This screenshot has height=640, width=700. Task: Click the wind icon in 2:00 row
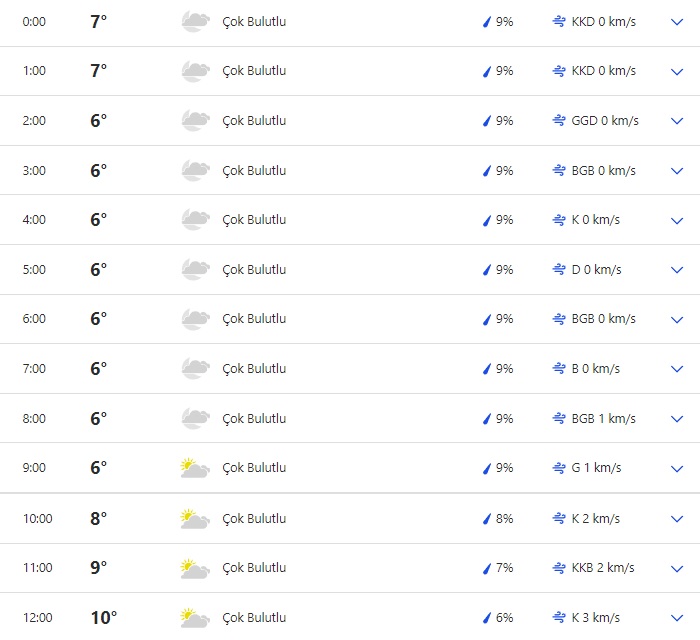(x=559, y=121)
